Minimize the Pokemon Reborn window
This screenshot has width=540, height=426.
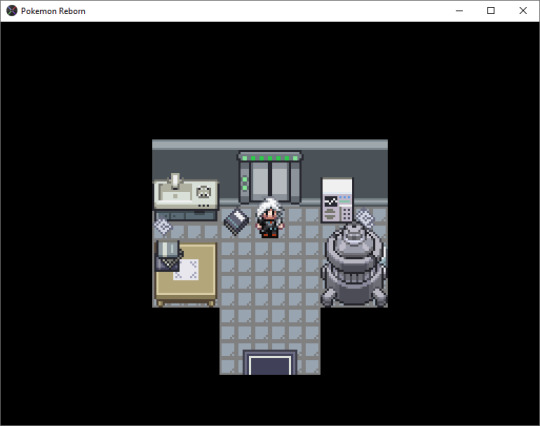[459, 11]
